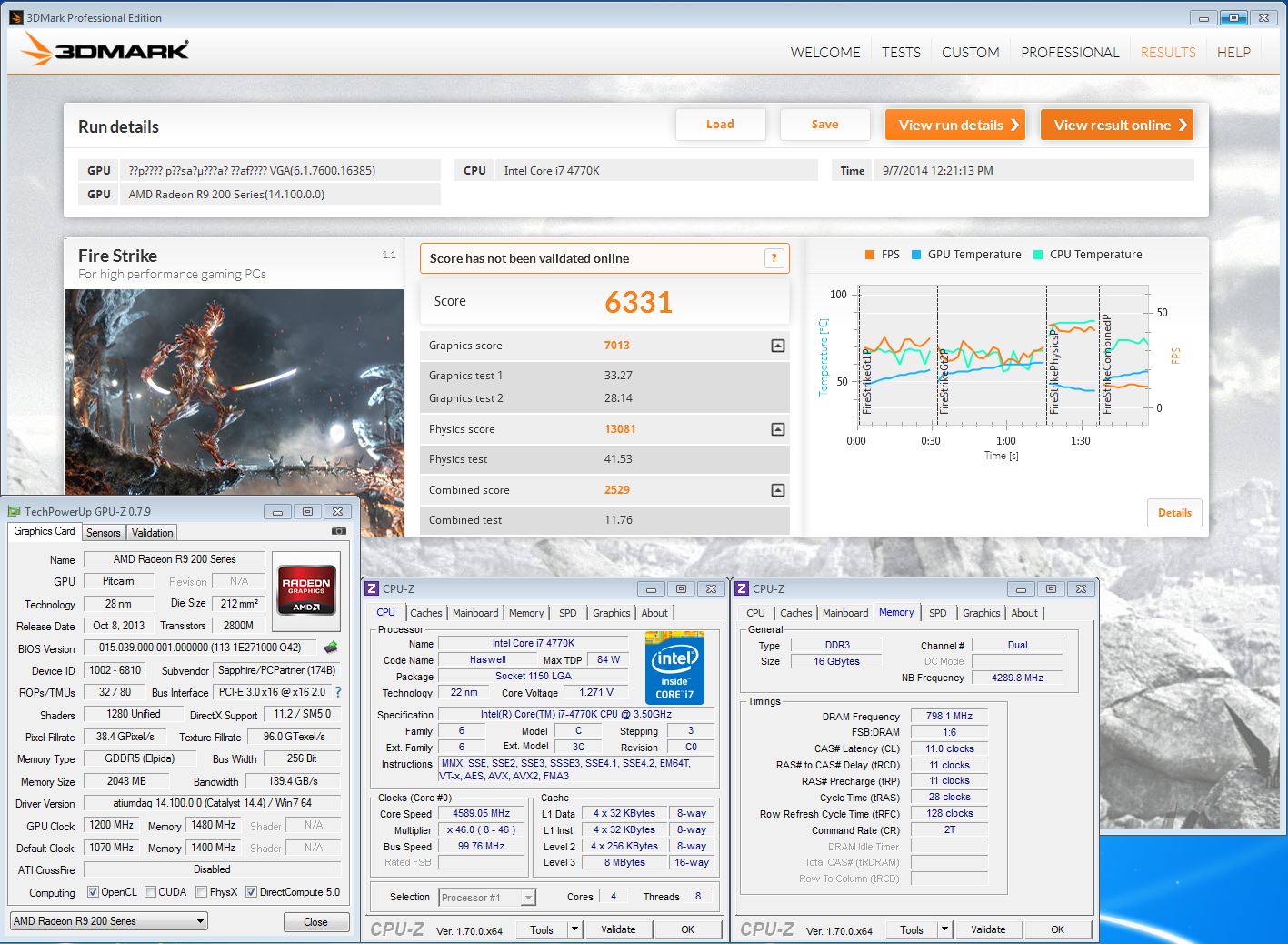
Task: Toggle the OpenCL checkbox in GPU-Z
Action: [x=93, y=892]
